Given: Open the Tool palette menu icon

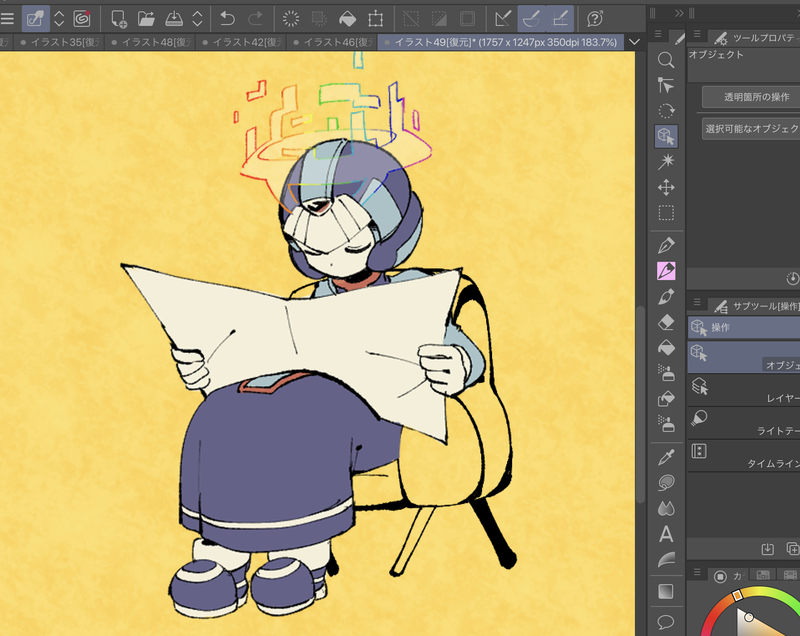Looking at the screenshot, I should tap(658, 34).
